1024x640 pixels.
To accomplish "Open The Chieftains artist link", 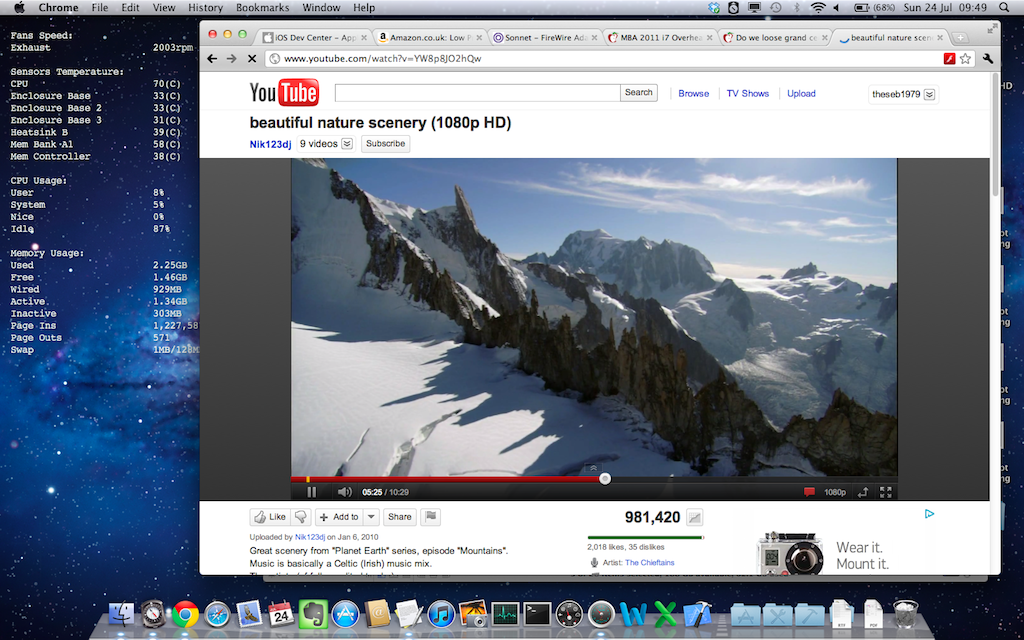I will 650,562.
